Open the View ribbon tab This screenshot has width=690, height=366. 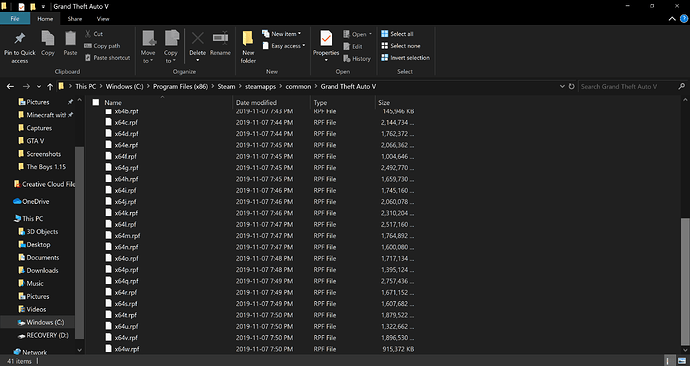click(x=103, y=19)
